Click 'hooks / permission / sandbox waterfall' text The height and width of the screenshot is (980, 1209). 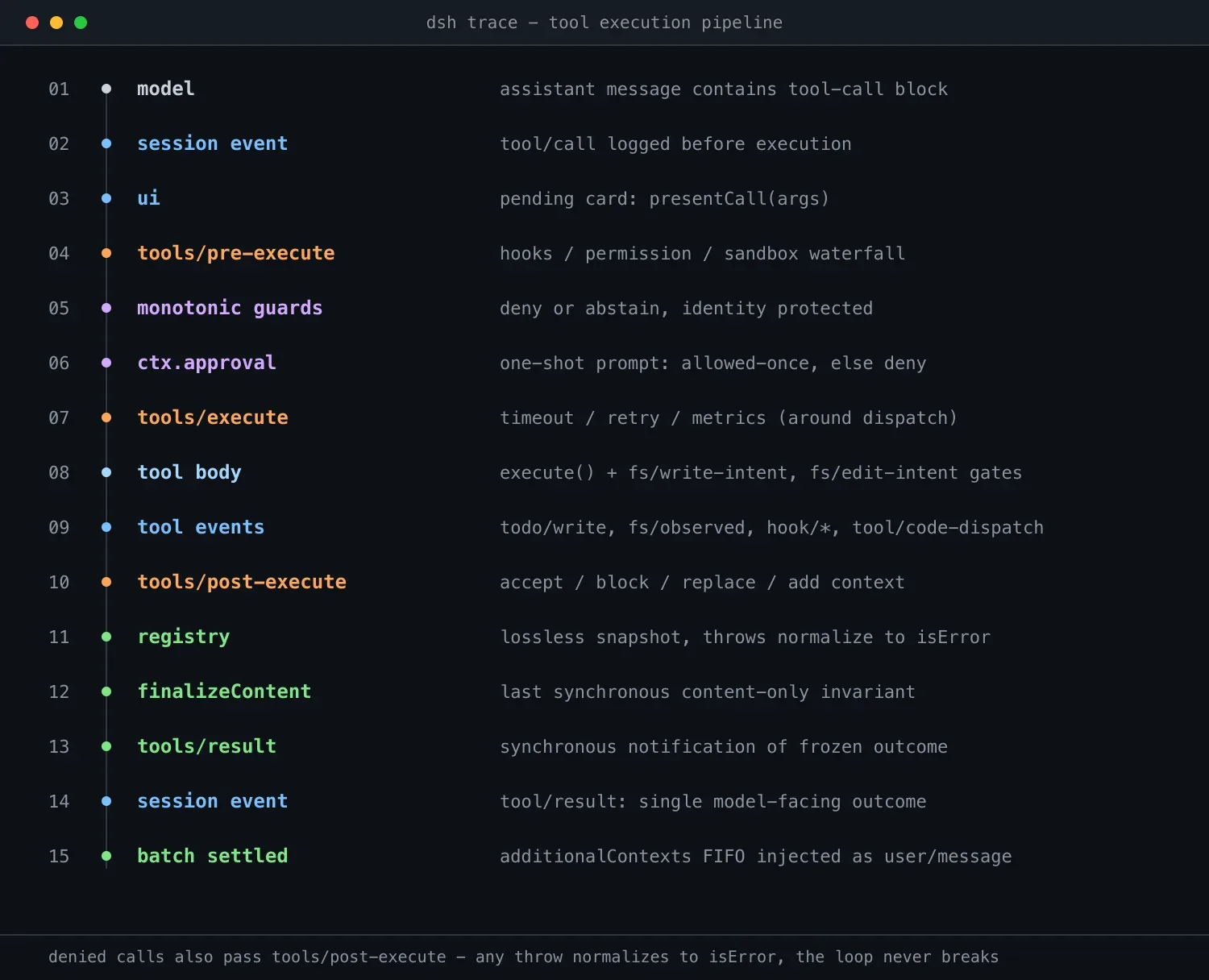[702, 254]
